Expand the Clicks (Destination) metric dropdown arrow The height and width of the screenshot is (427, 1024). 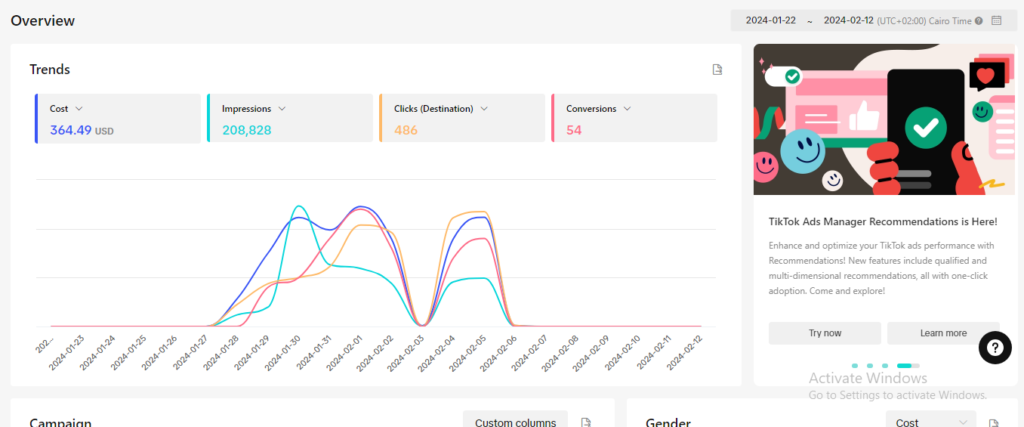[x=484, y=108]
